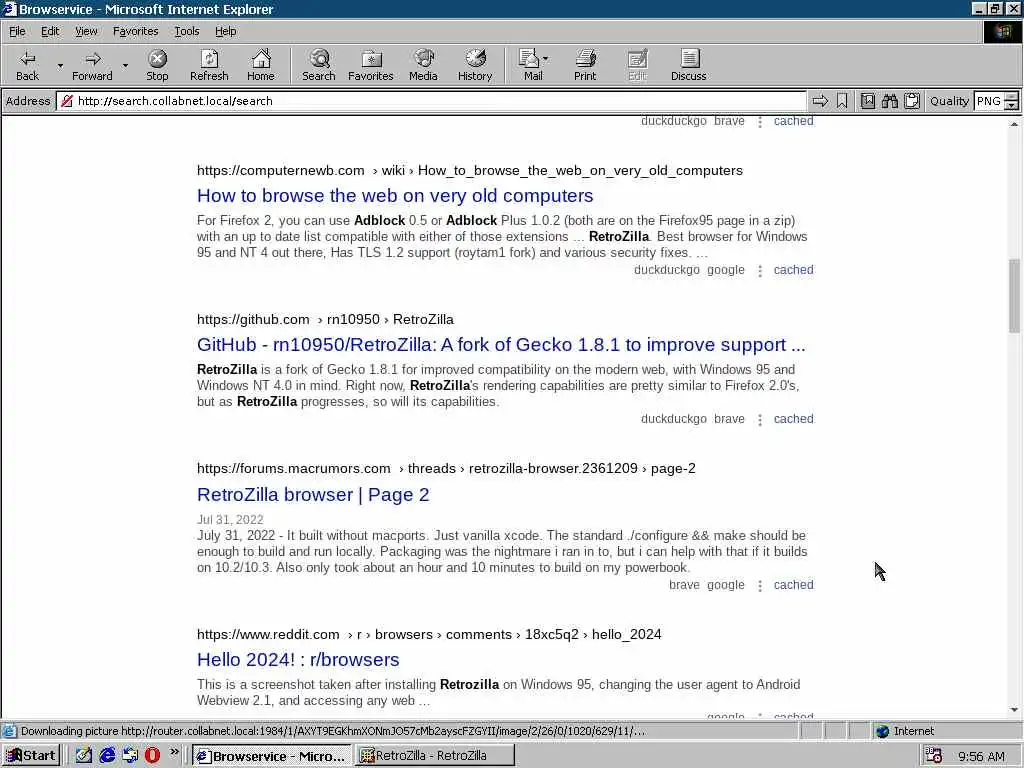The image size is (1024, 768).
Task: Click the https://forums.macrumors.com URL text
Action: coord(293,468)
